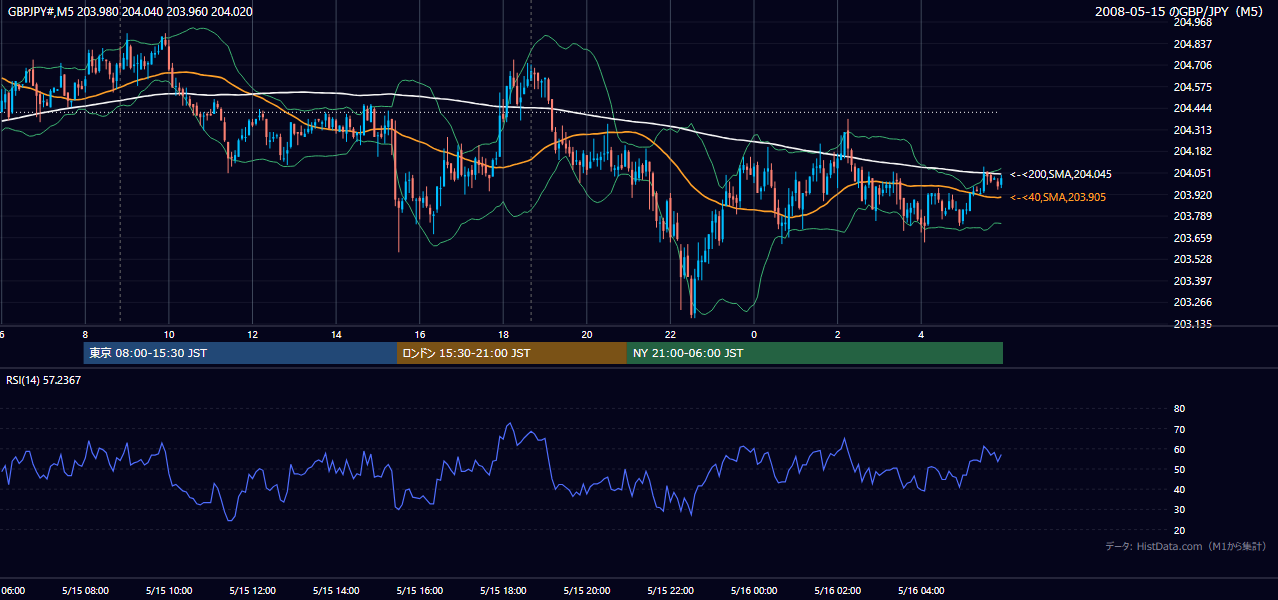Click RSI scale level 30
This screenshot has width=1278, height=600.
[x=1179, y=509]
